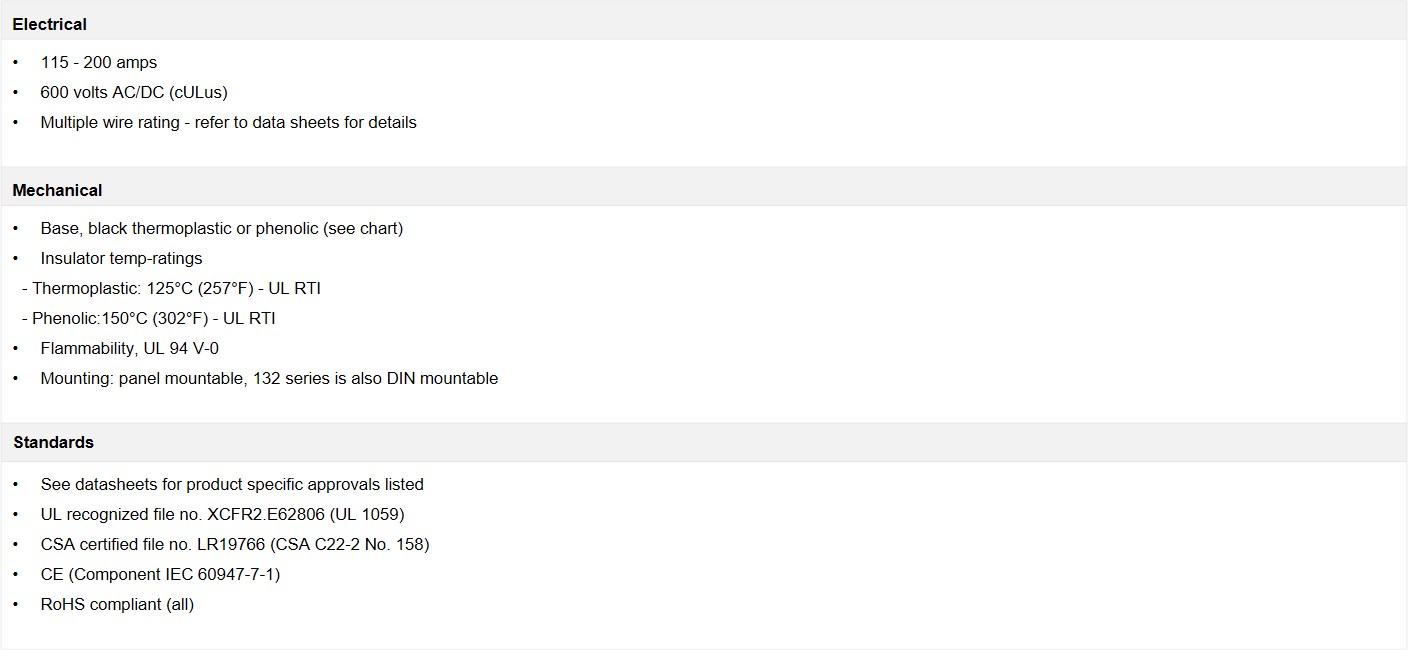The image size is (1408, 650).
Task: Click the Mounting: panel mountable line
Action: (x=270, y=378)
